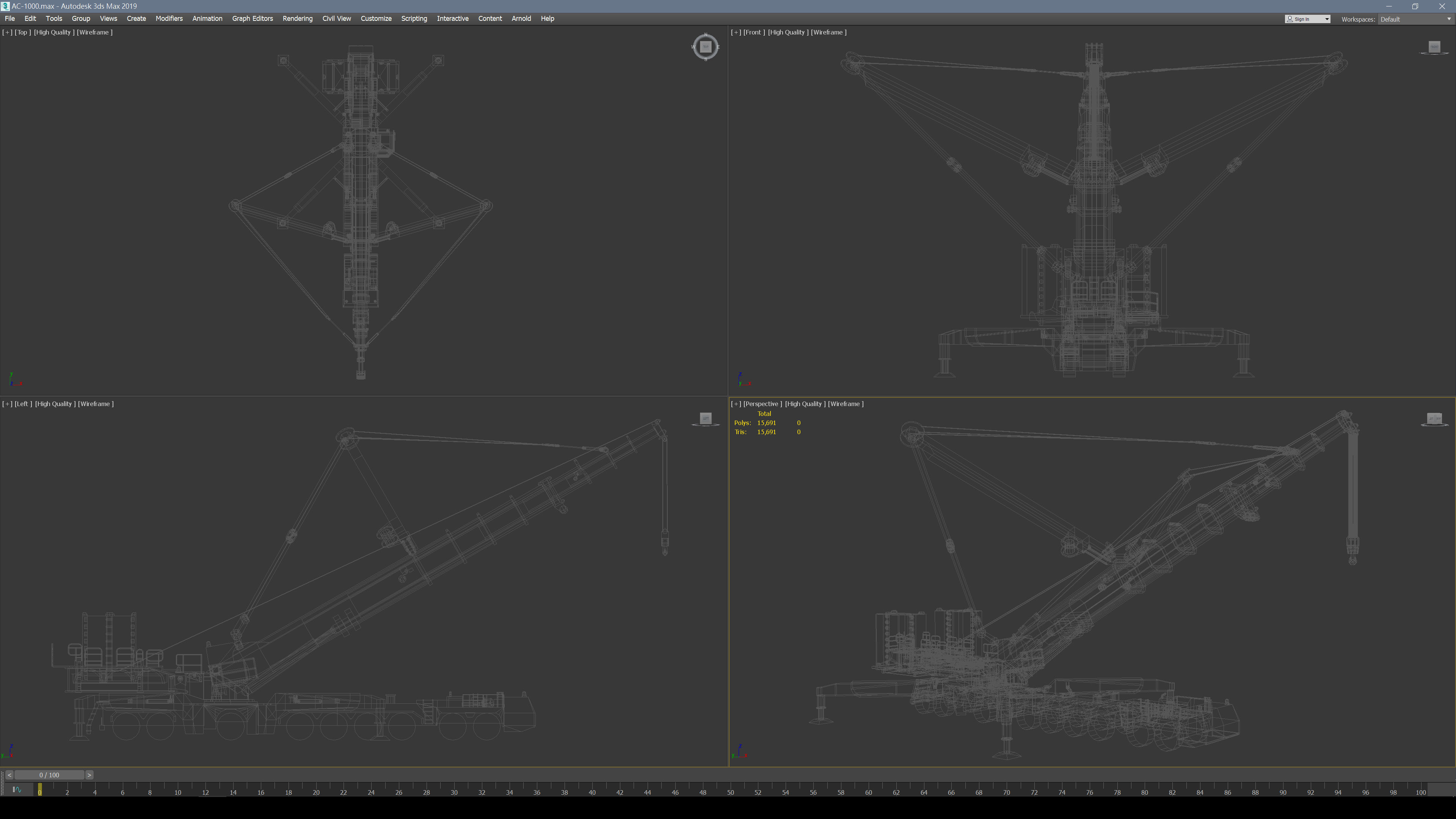This screenshot has height=819, width=1456.
Task: Click the Polys: 15,691 statistic
Action: 755,423
